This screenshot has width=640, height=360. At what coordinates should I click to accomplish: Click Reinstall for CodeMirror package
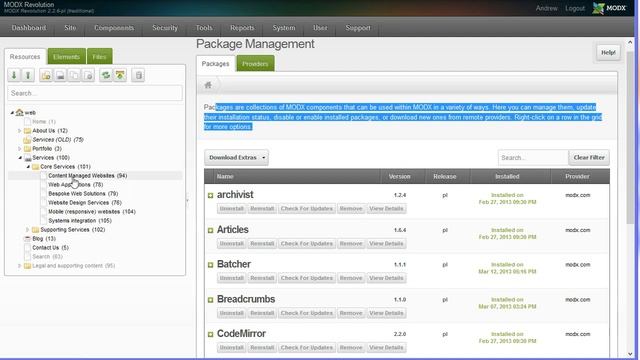[x=262, y=348]
